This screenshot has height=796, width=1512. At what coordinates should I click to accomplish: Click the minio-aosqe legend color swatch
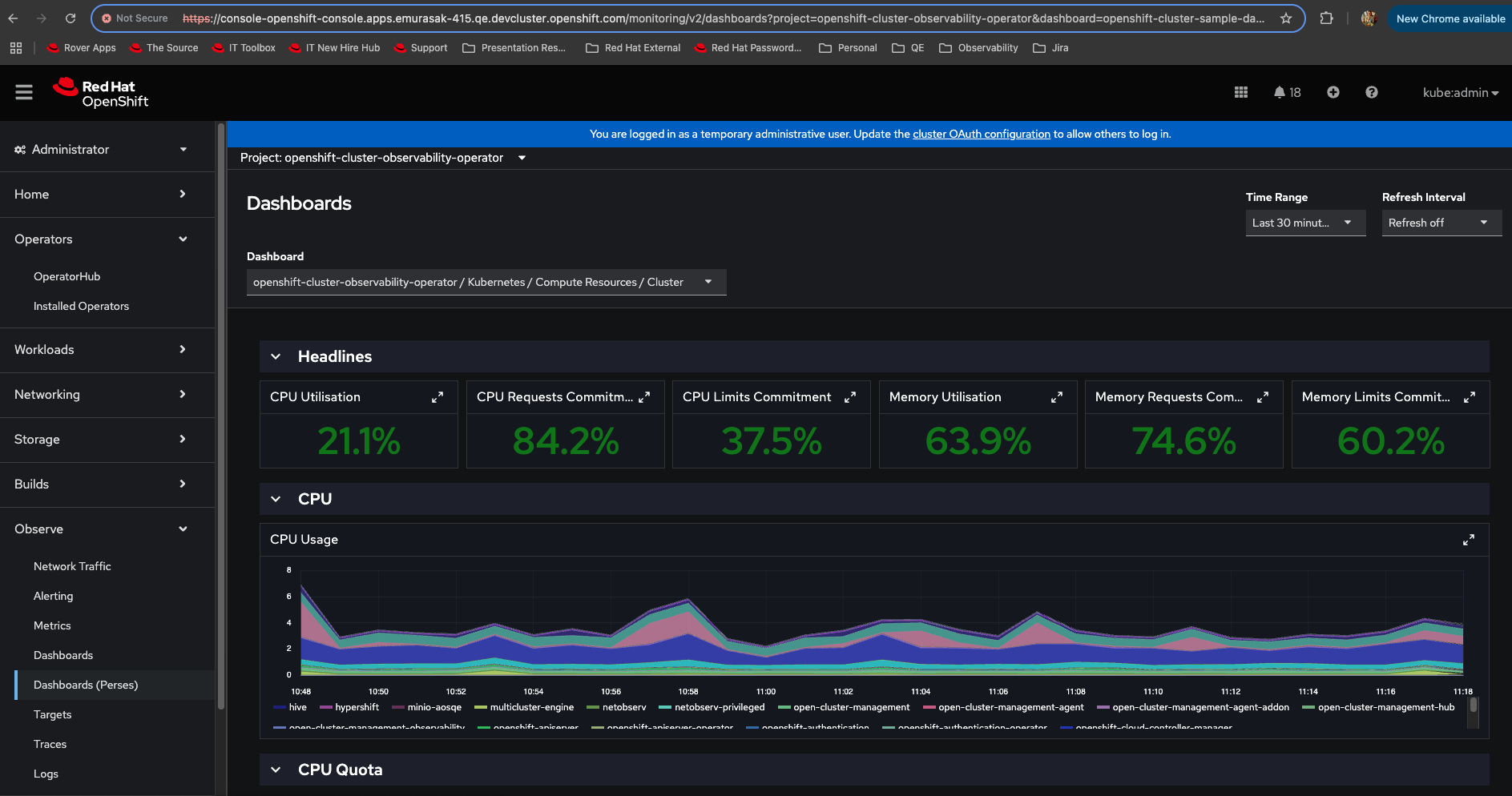coord(398,707)
